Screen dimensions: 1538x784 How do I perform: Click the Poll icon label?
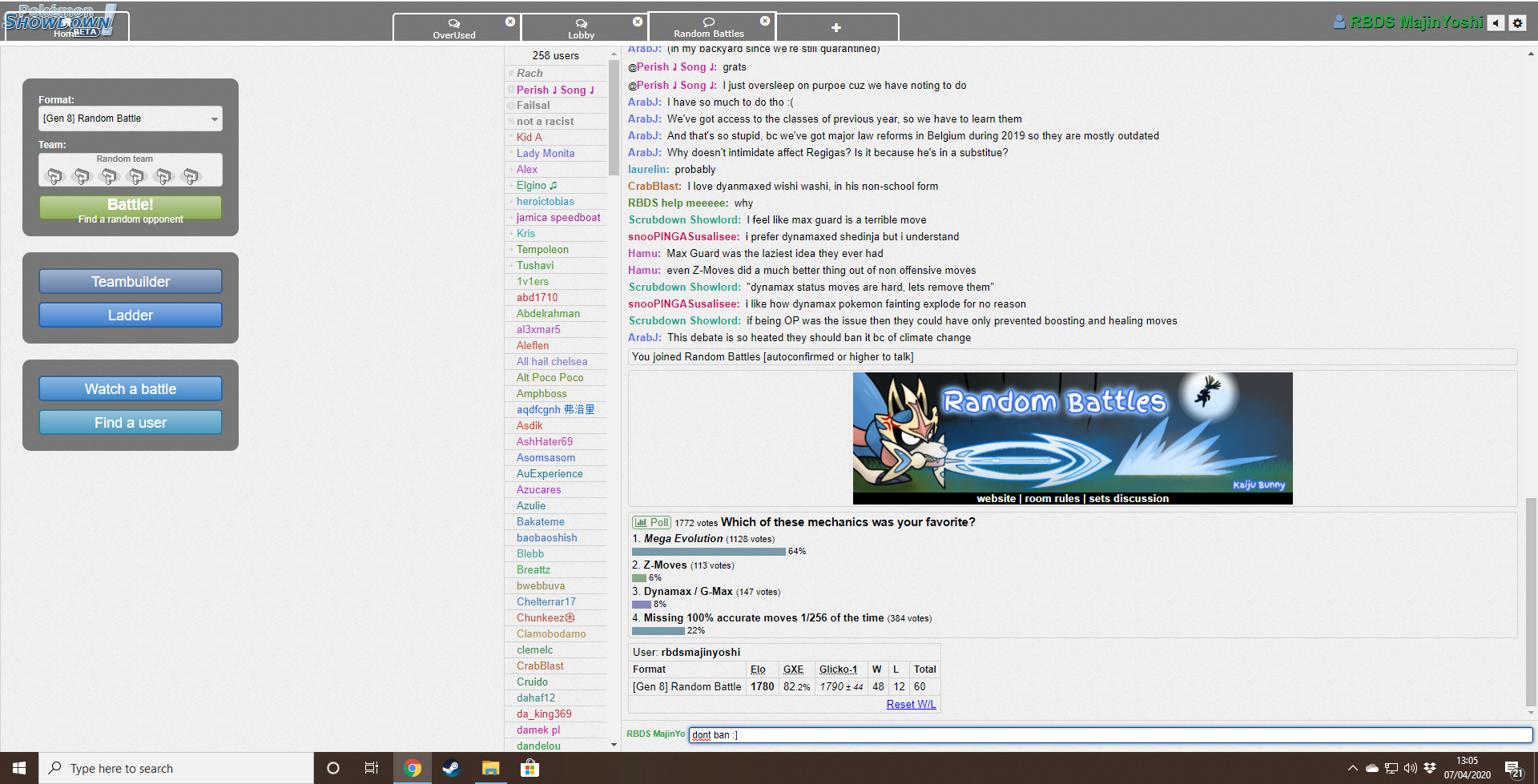[652, 522]
